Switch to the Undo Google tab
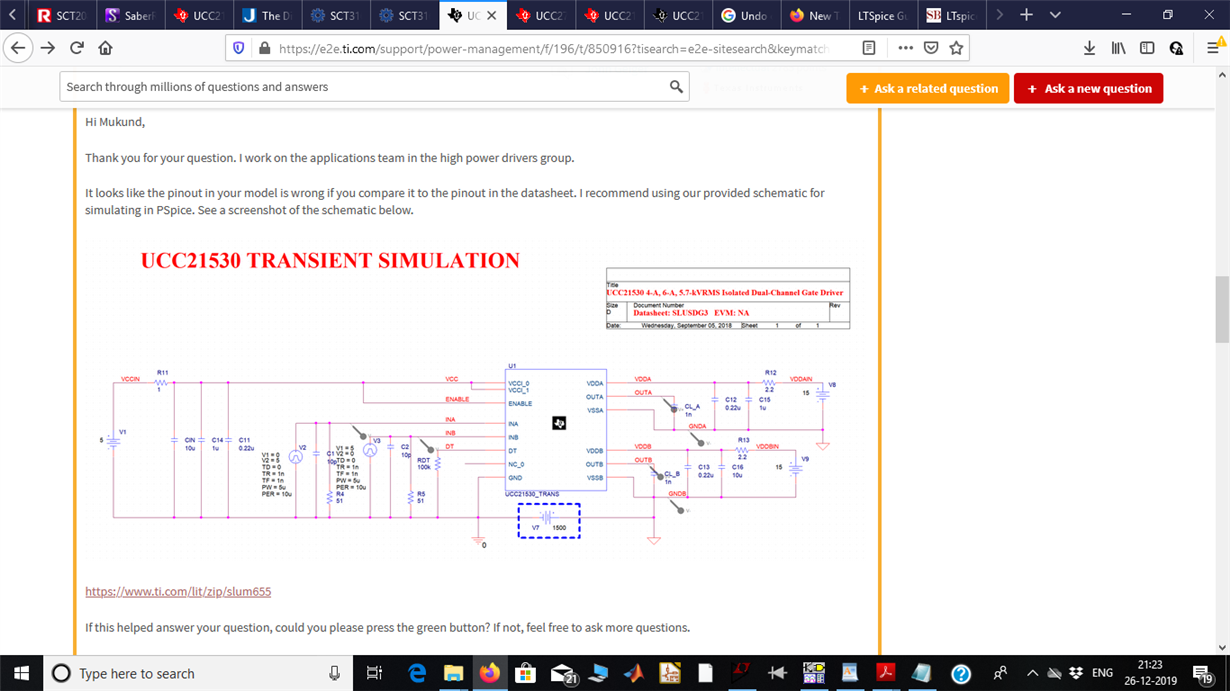 745,16
